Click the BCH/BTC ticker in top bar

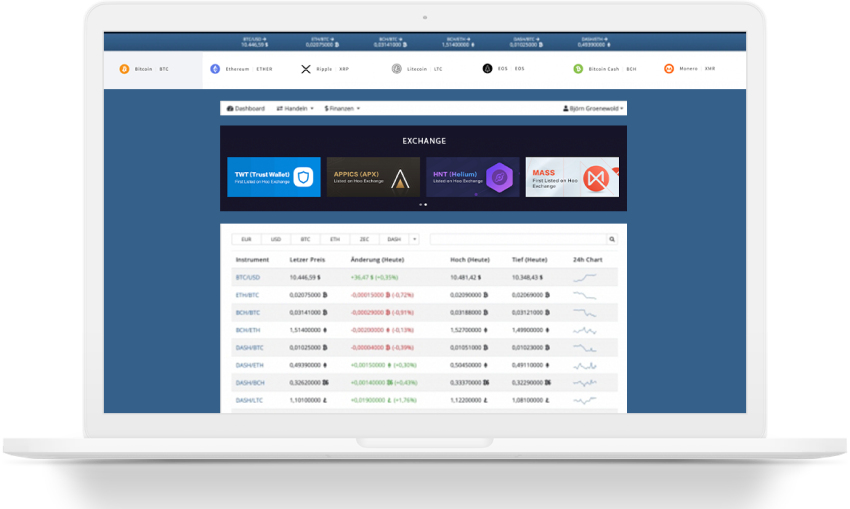390,42
